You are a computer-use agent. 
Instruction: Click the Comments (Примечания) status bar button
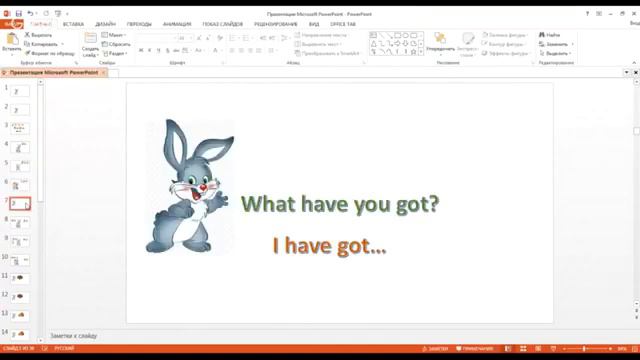pyautogui.click(x=474, y=349)
